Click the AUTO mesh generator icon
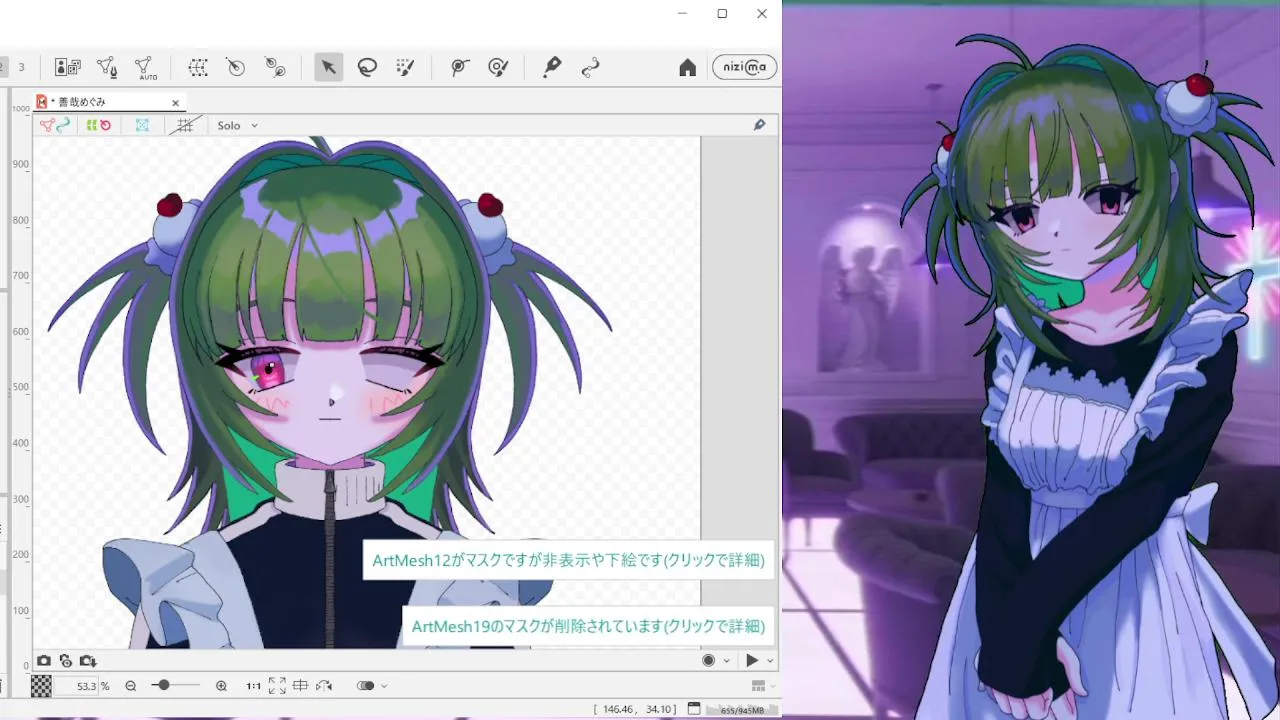This screenshot has width=1280, height=720. tap(146, 67)
